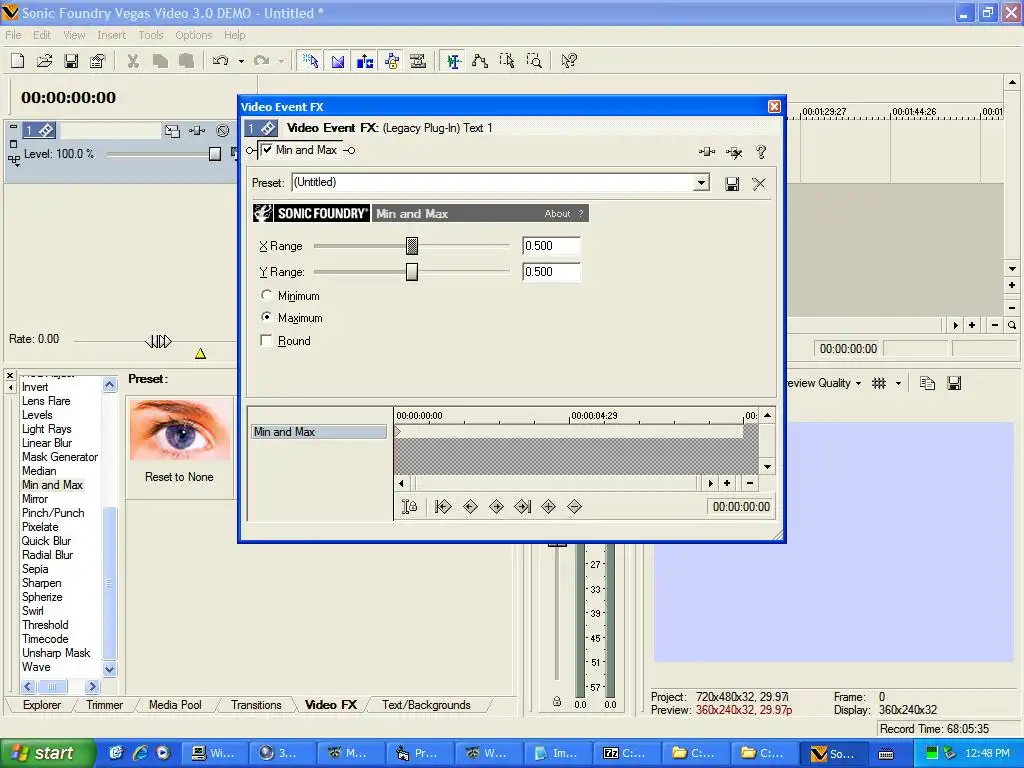Copy snapshot to clipboard icon in preview

coord(927,383)
